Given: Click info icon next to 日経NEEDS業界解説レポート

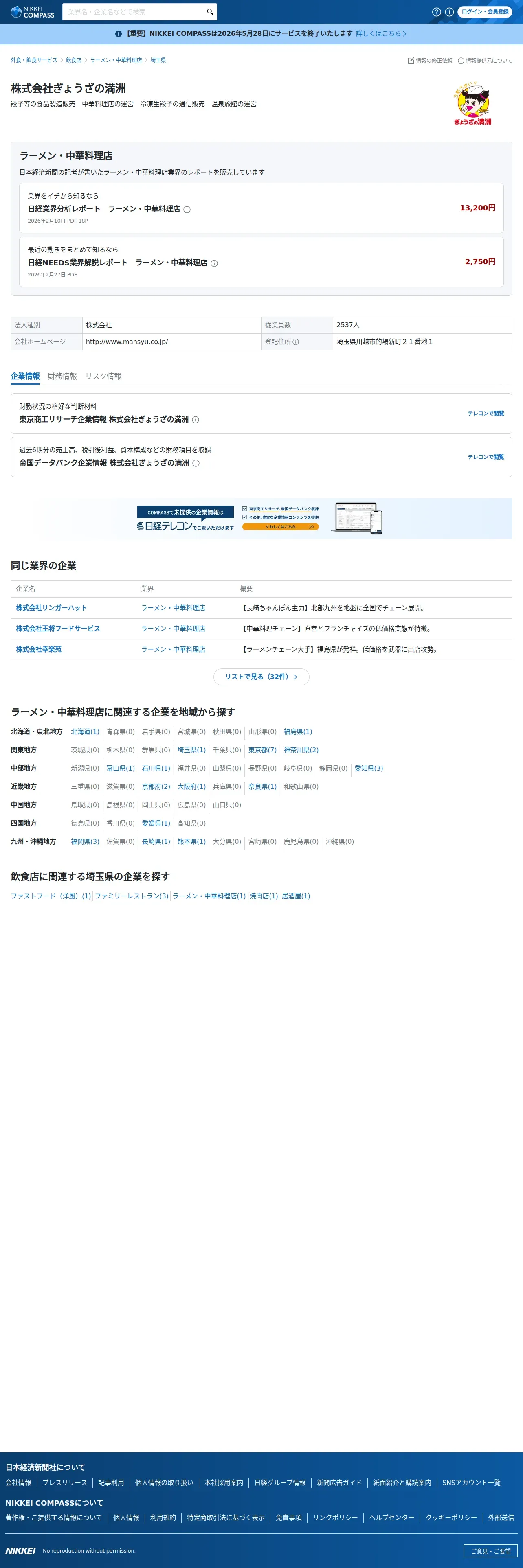Looking at the screenshot, I should [214, 263].
